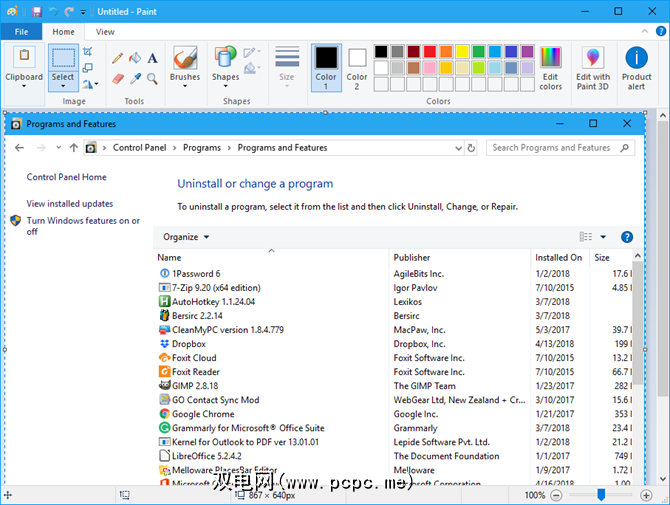
Task: Select the Eraser tool
Action: click(118, 79)
